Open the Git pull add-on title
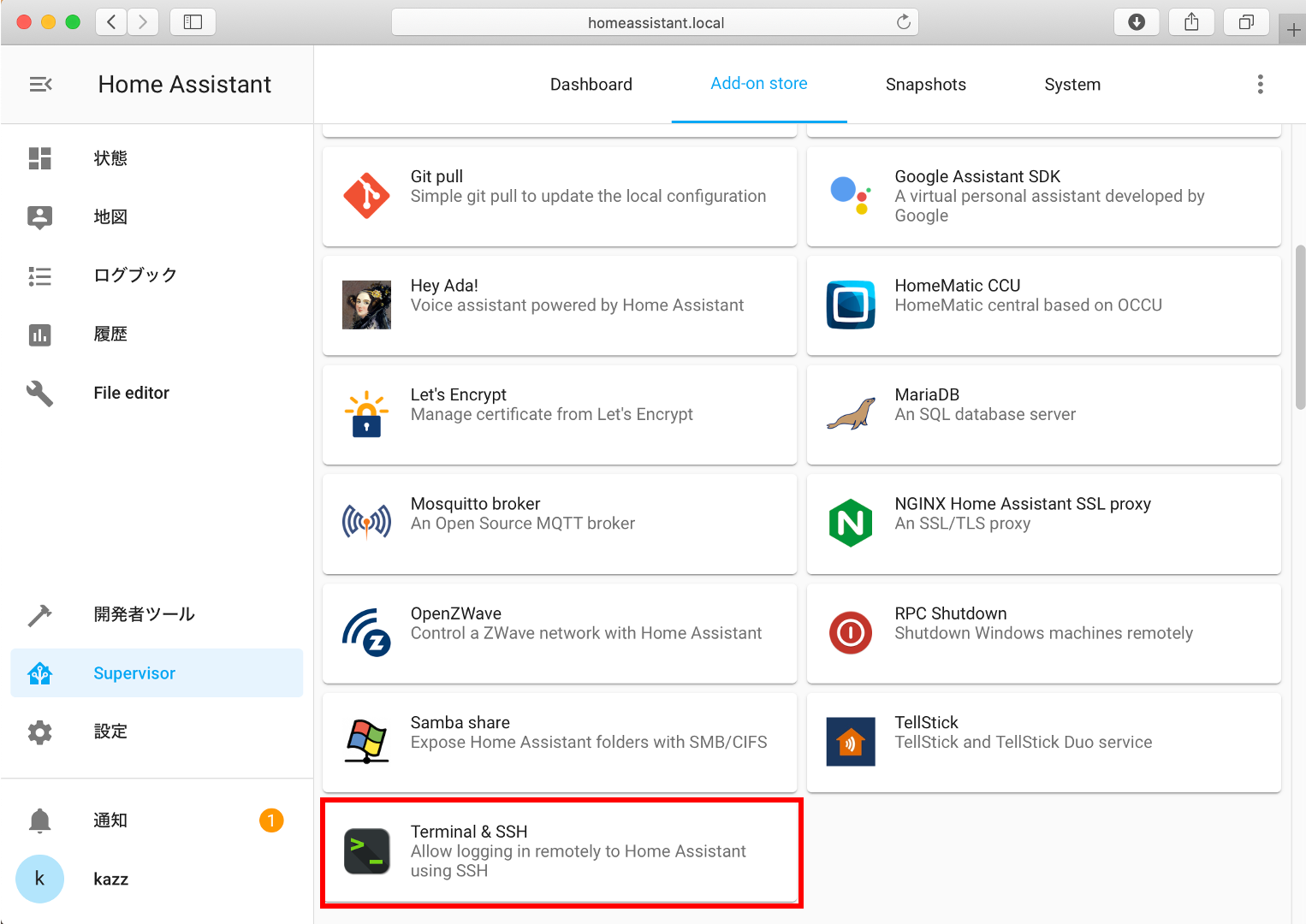Screen dimensions: 1306x924 click(x=436, y=176)
